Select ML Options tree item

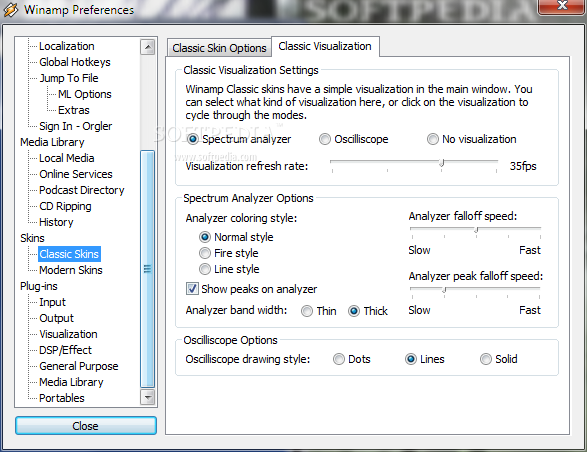[x=85, y=94]
